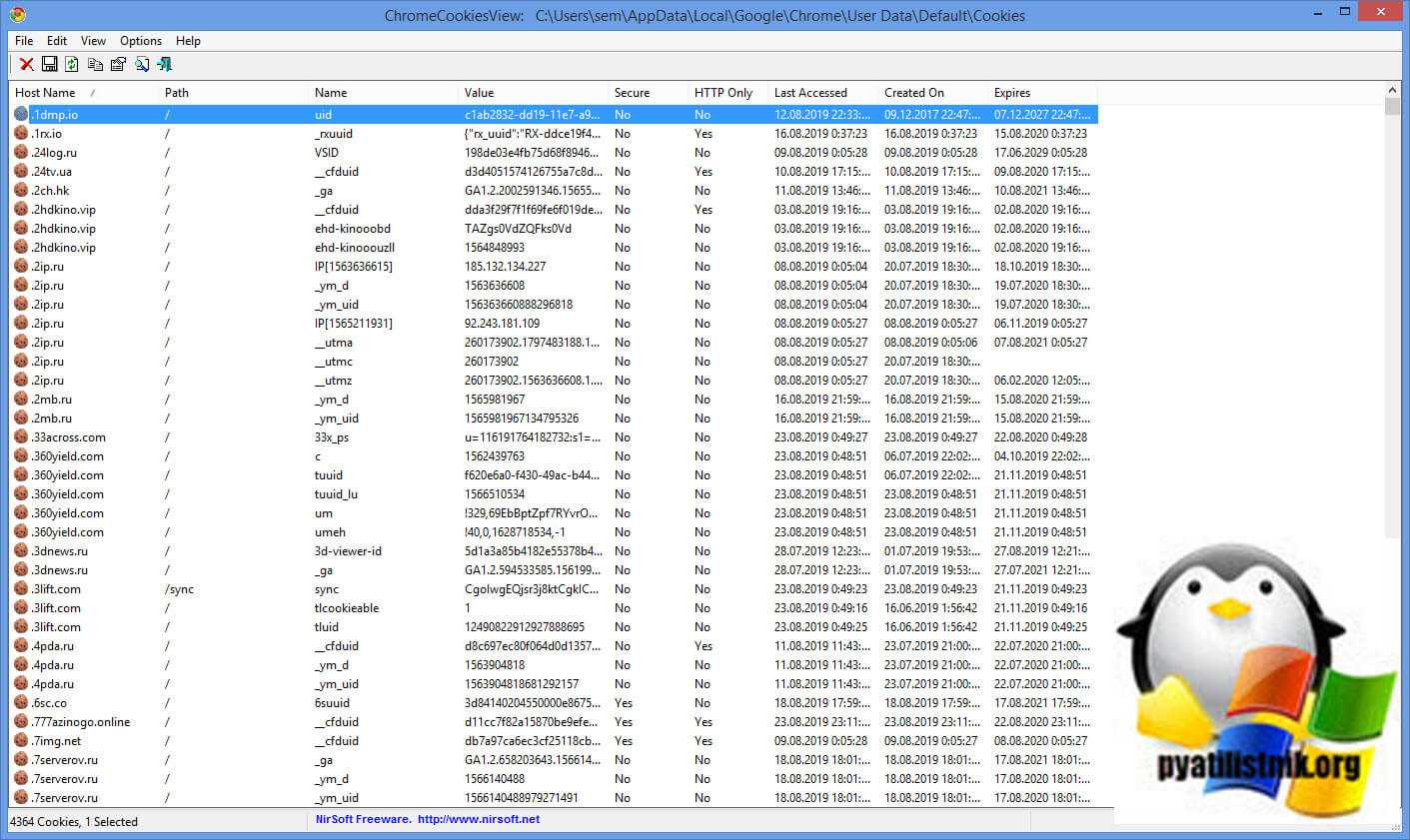Open the File menu
The width and height of the screenshot is (1410, 840).
[x=24, y=41]
